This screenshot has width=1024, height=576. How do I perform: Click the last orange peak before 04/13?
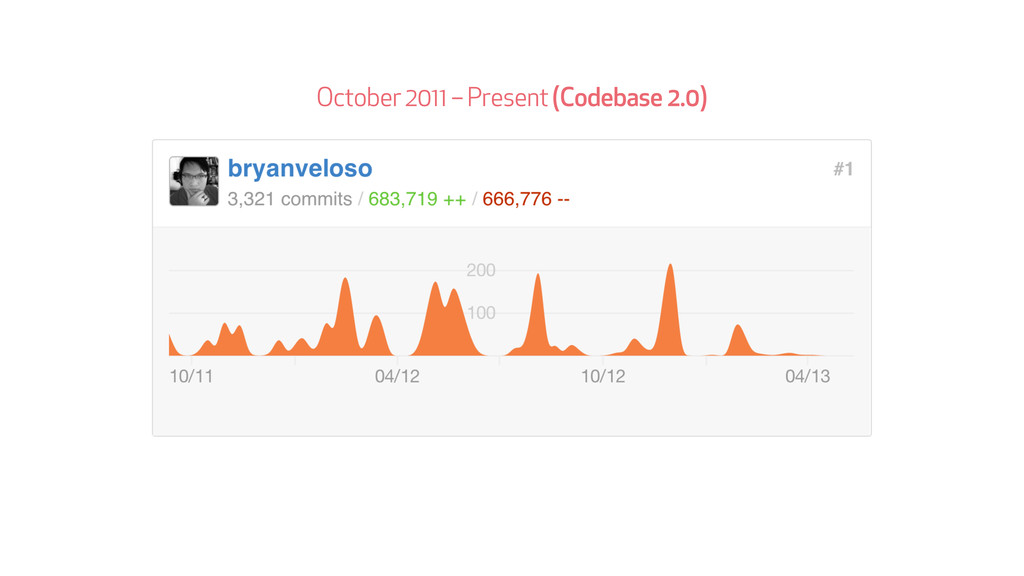pos(739,342)
